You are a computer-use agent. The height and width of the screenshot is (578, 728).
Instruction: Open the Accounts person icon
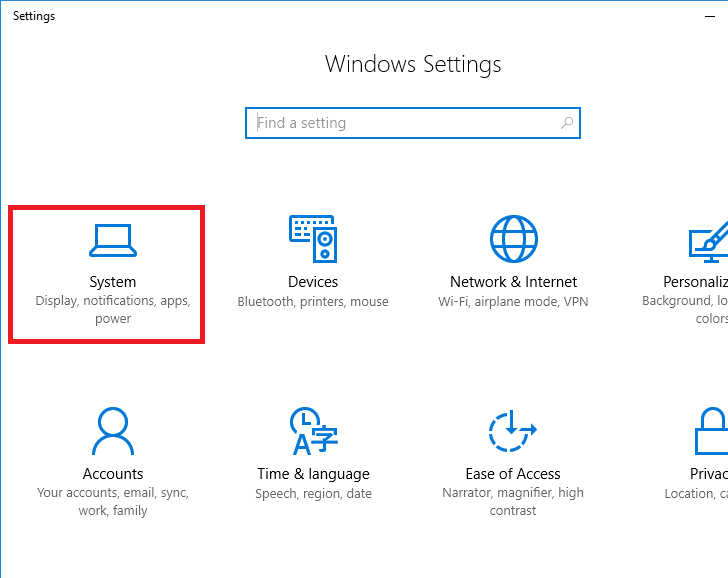(x=113, y=431)
